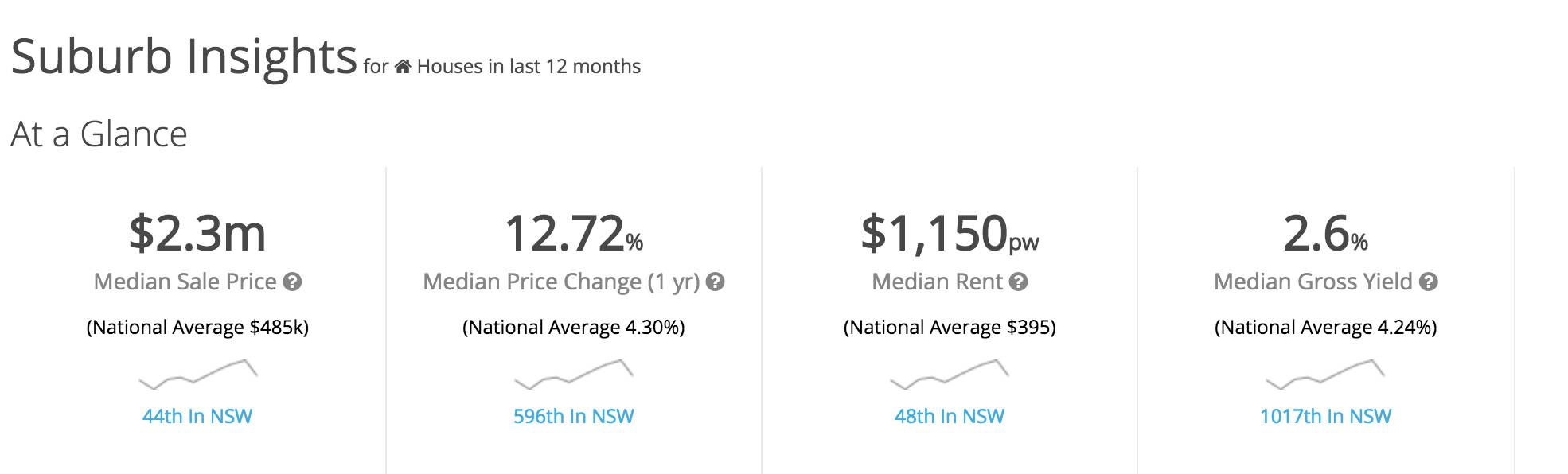Click the 'Suburb Insights' heading
1568x474 pixels.
[x=184, y=56]
